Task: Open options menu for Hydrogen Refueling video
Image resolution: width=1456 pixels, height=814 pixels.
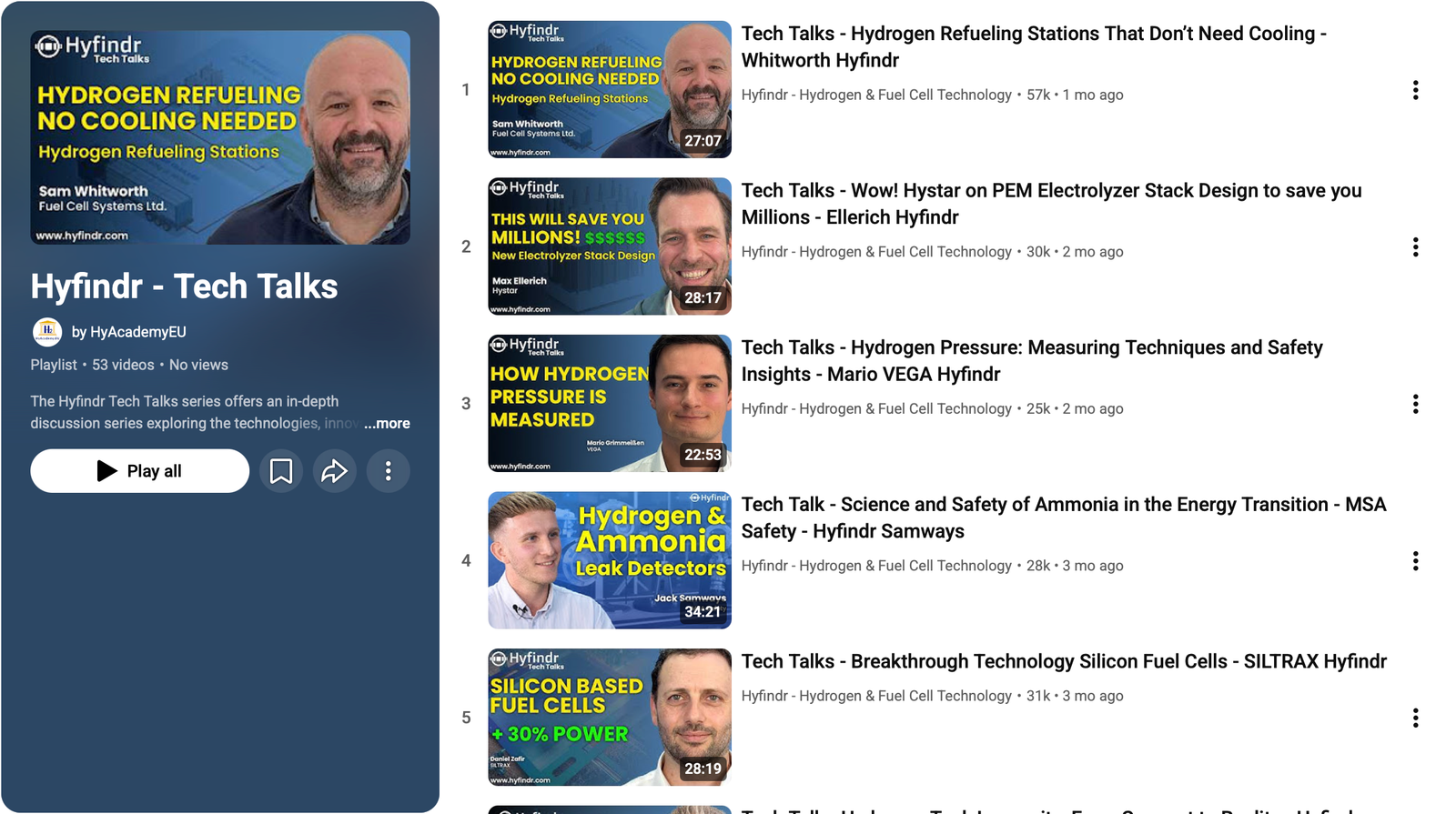Action: point(1415,90)
